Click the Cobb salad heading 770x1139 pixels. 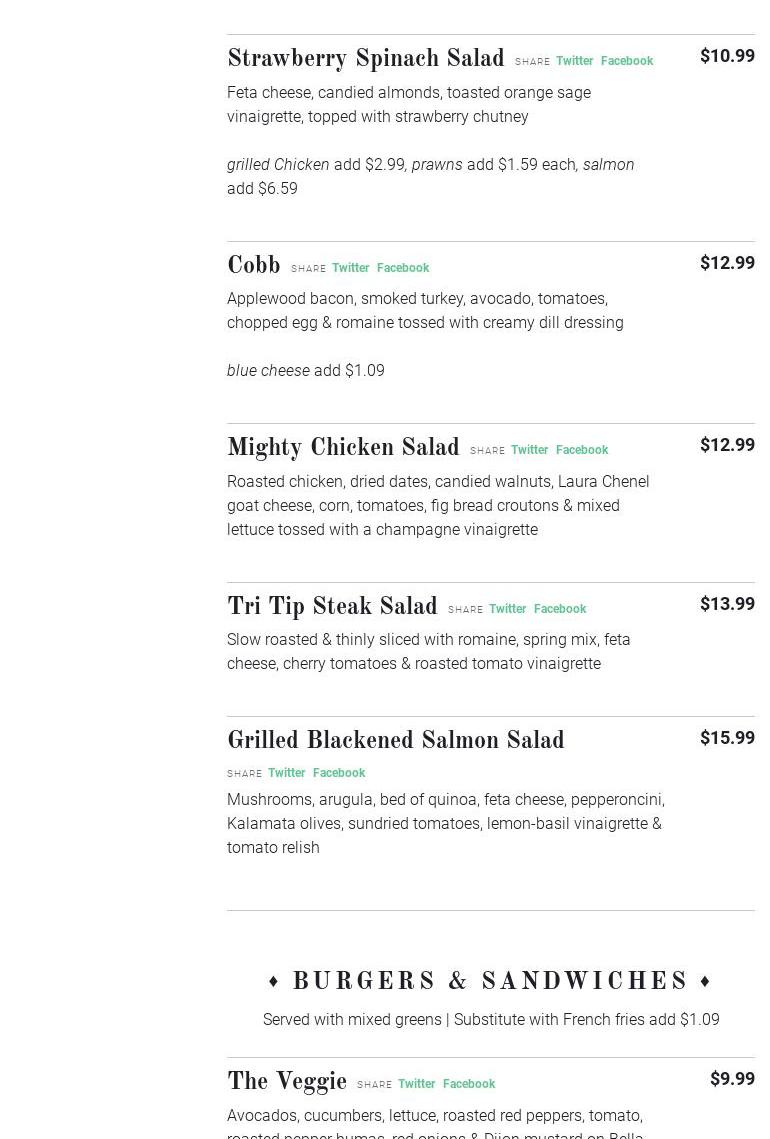pyautogui.click(x=253, y=266)
